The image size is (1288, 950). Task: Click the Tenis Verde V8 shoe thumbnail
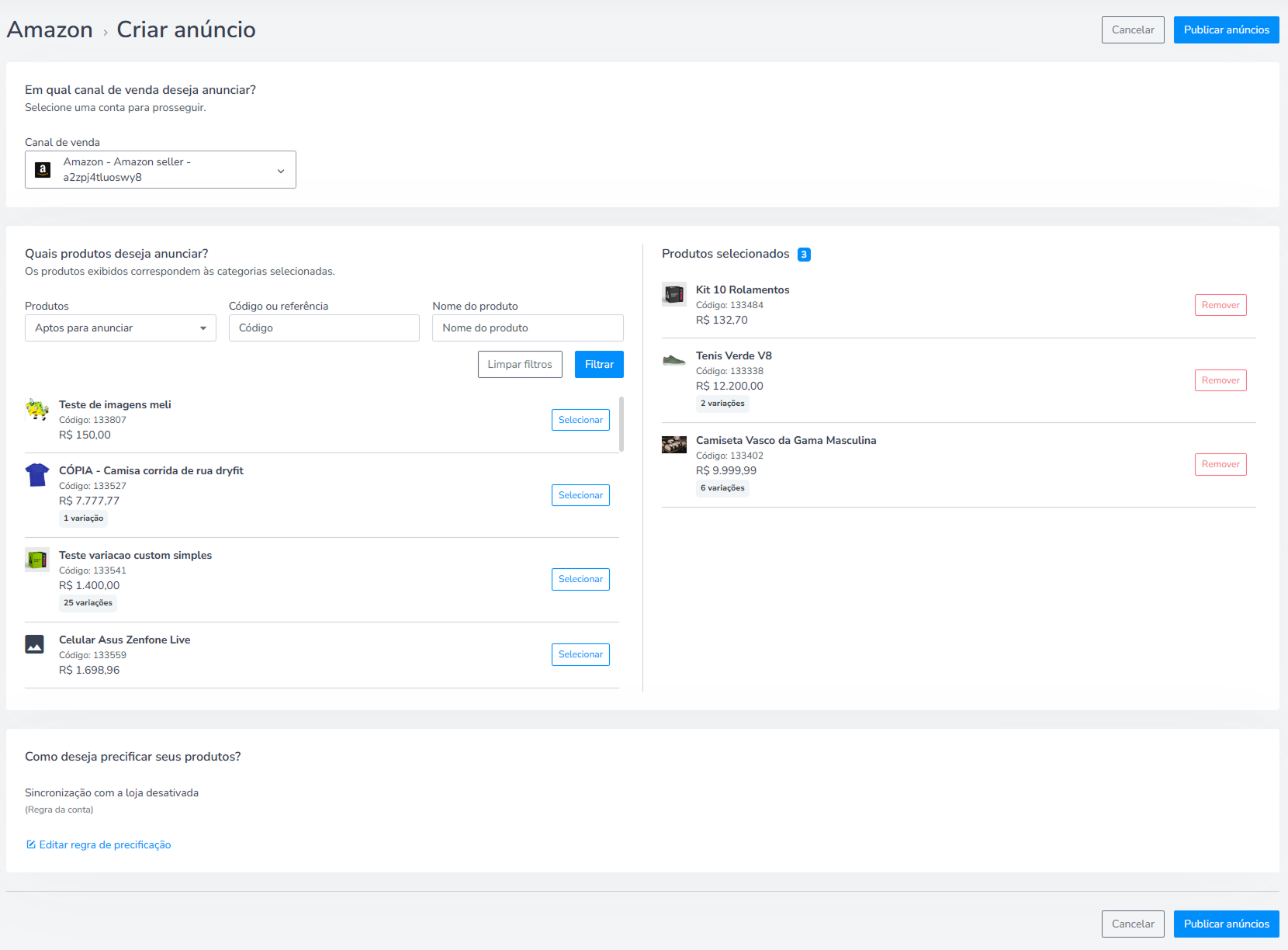pyautogui.click(x=674, y=360)
